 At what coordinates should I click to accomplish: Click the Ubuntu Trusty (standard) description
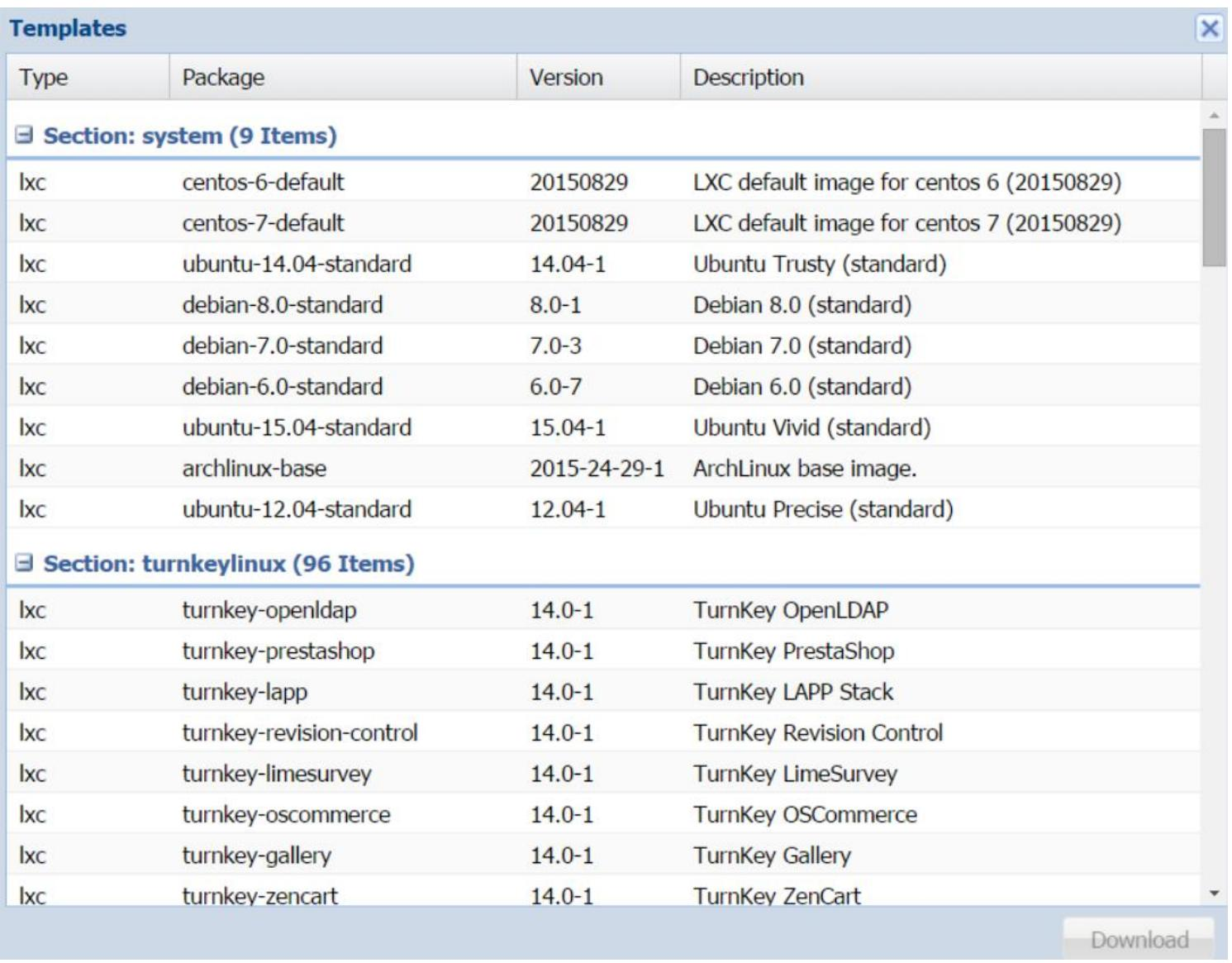tap(819, 265)
